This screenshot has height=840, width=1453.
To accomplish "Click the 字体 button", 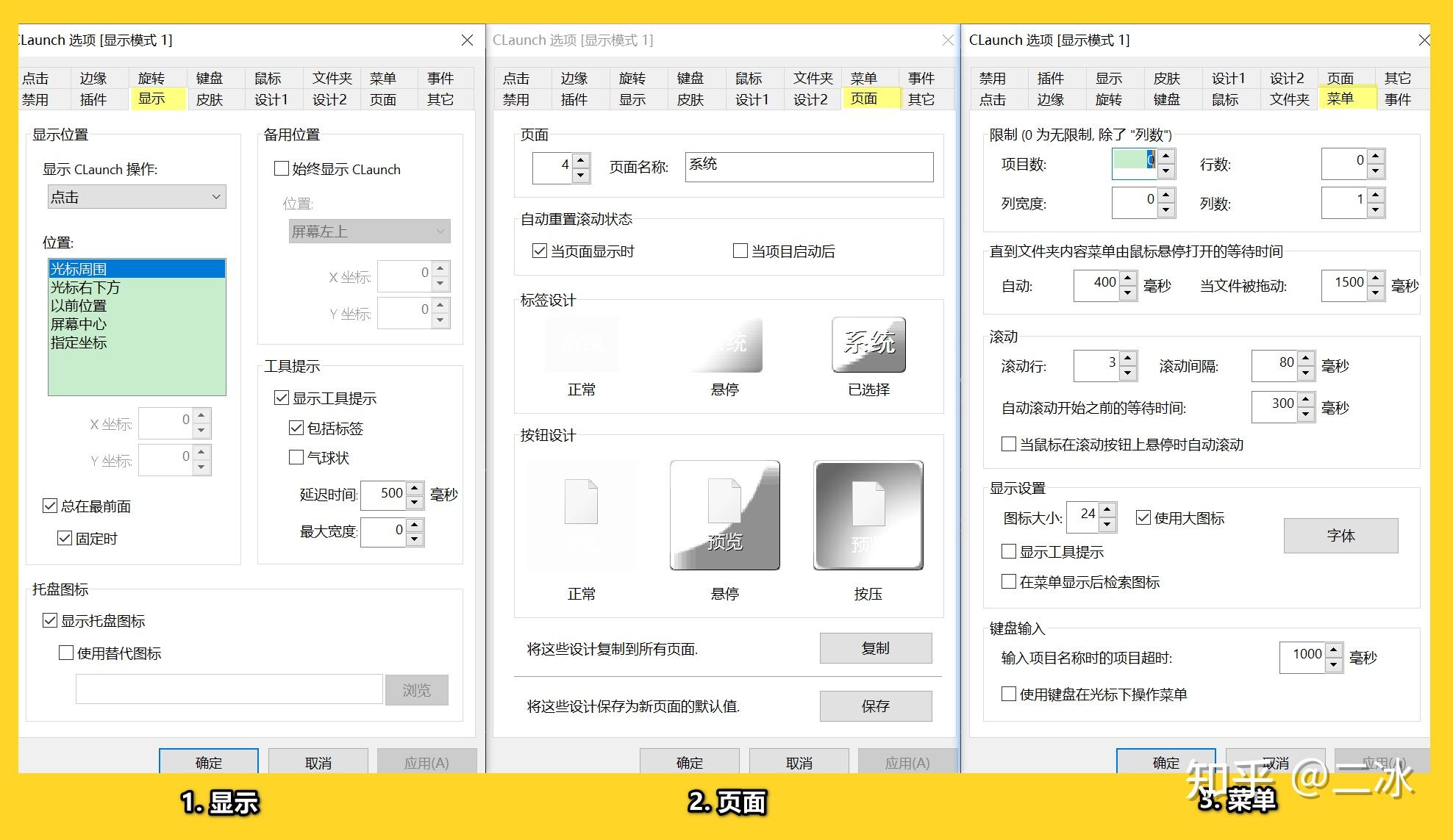I will [1340, 536].
